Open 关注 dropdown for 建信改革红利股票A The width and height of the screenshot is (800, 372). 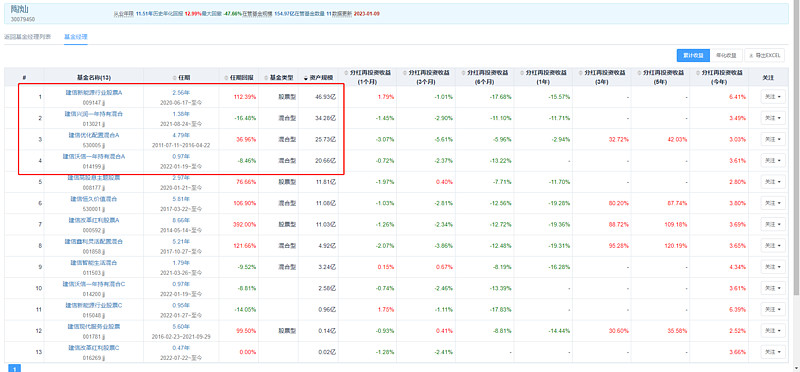pos(773,224)
